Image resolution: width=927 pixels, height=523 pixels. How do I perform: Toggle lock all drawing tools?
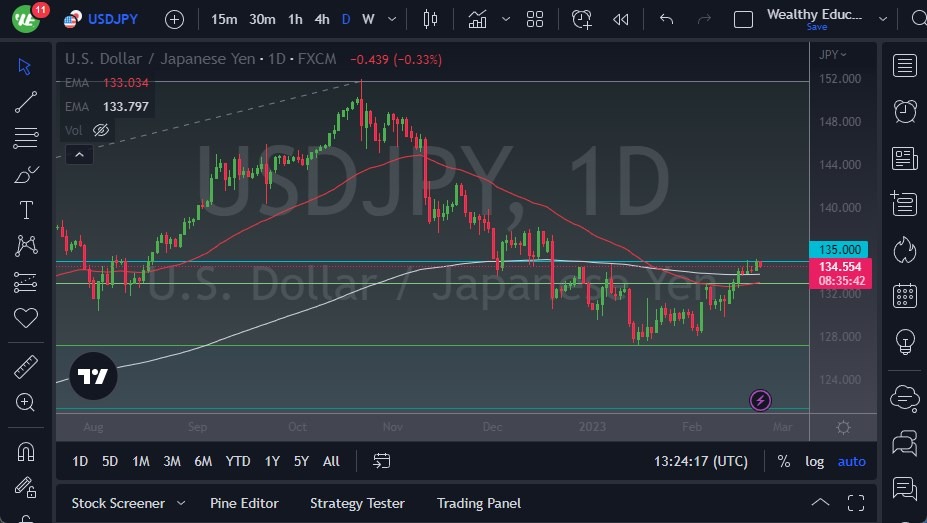point(25,488)
